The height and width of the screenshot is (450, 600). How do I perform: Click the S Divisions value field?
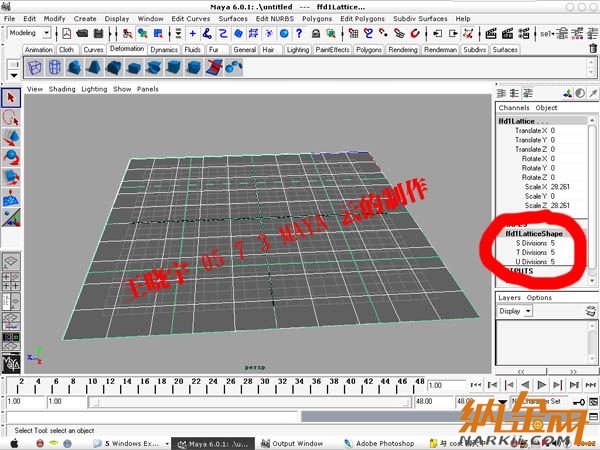tap(553, 243)
